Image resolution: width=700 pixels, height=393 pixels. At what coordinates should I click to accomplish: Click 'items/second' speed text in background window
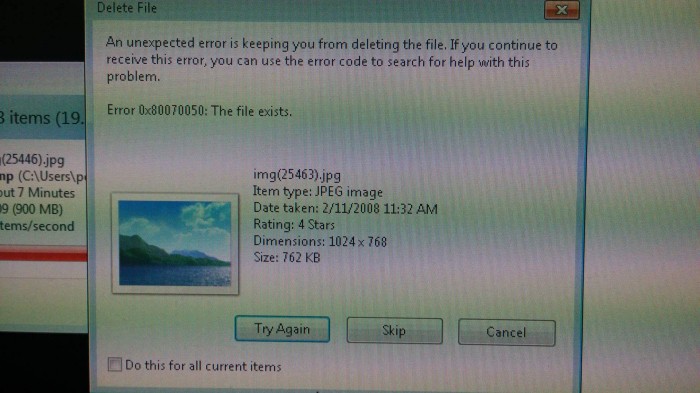[x=37, y=226]
